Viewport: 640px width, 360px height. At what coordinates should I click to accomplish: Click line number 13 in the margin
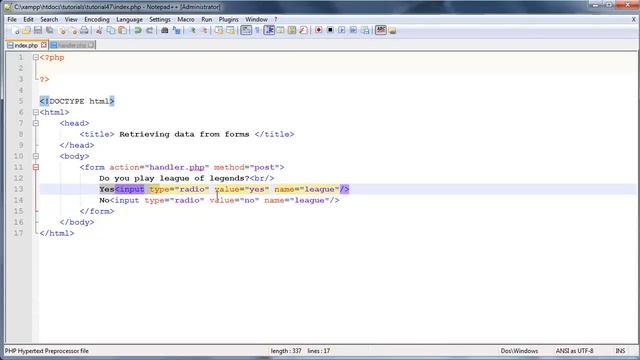tap(19, 189)
